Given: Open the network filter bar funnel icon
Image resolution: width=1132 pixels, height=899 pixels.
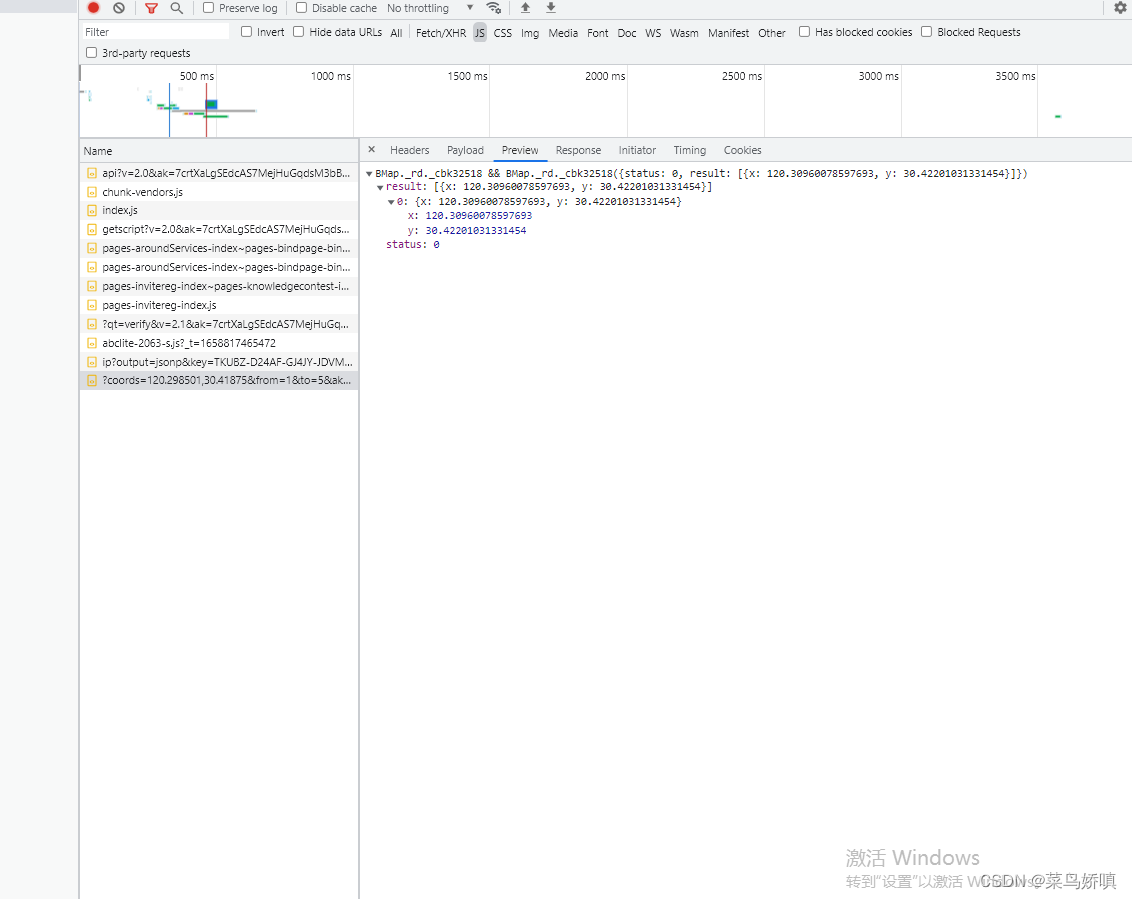Looking at the screenshot, I should [x=151, y=7].
